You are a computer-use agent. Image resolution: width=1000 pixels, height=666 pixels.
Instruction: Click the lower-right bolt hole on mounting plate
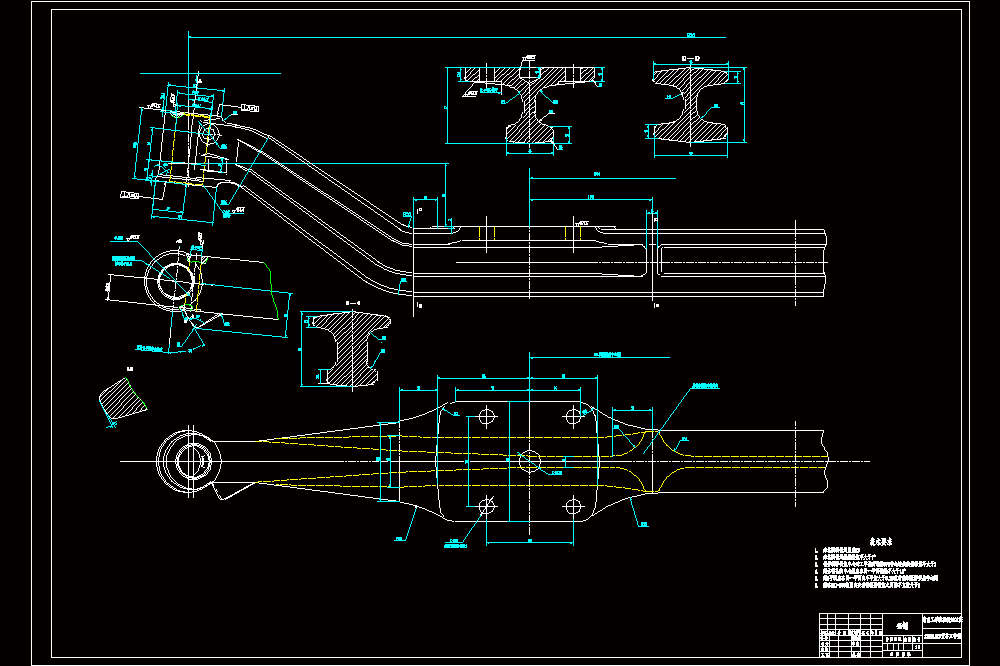[x=573, y=507]
